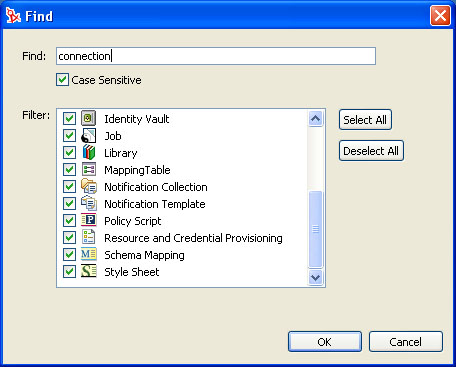Click the MappingTable icon
456x367 pixels.
tap(89, 170)
